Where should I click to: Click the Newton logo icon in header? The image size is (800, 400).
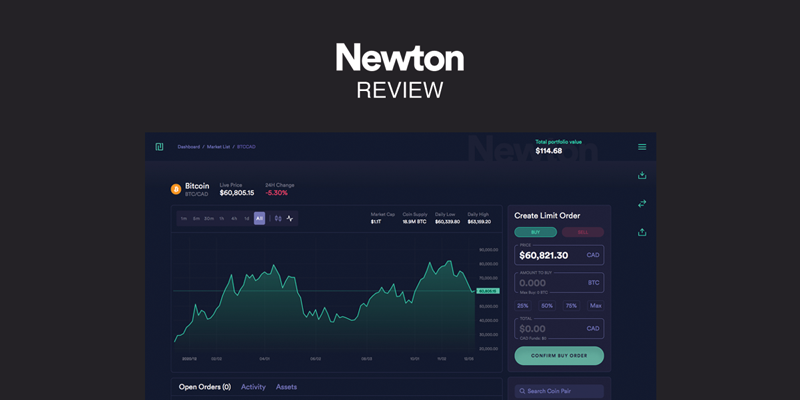click(159, 147)
